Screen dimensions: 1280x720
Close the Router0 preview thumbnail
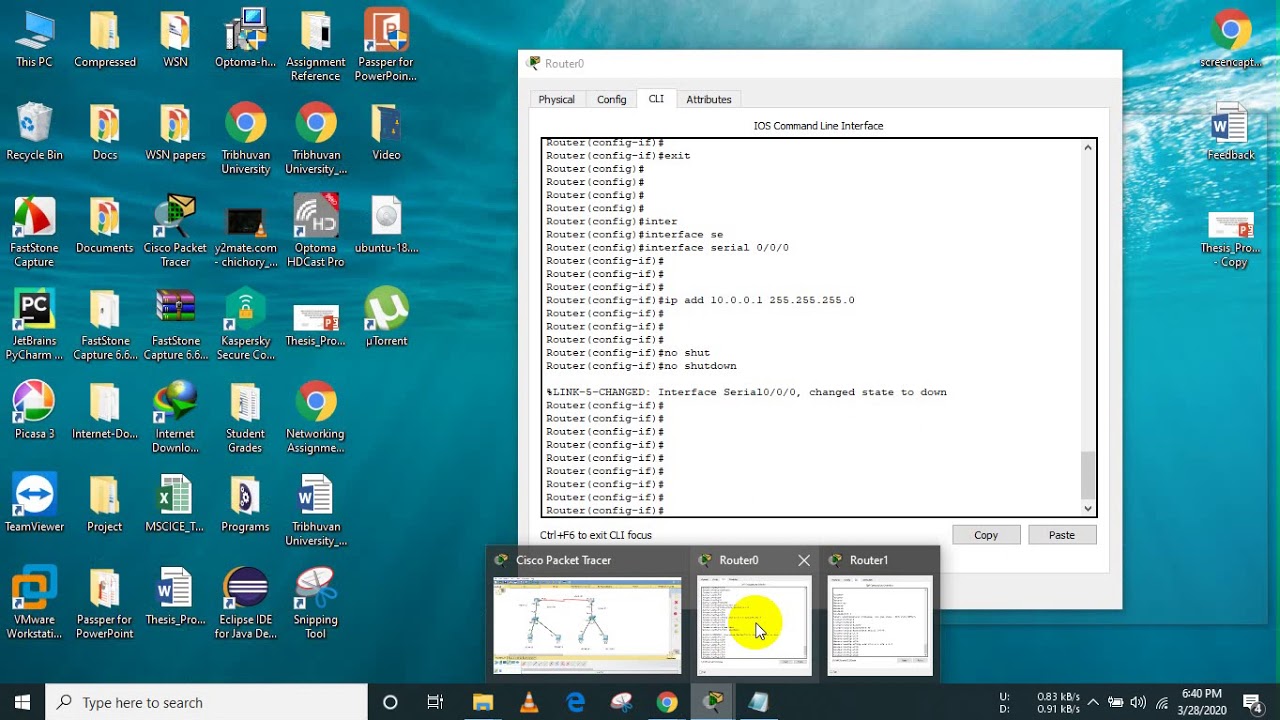[803, 560]
